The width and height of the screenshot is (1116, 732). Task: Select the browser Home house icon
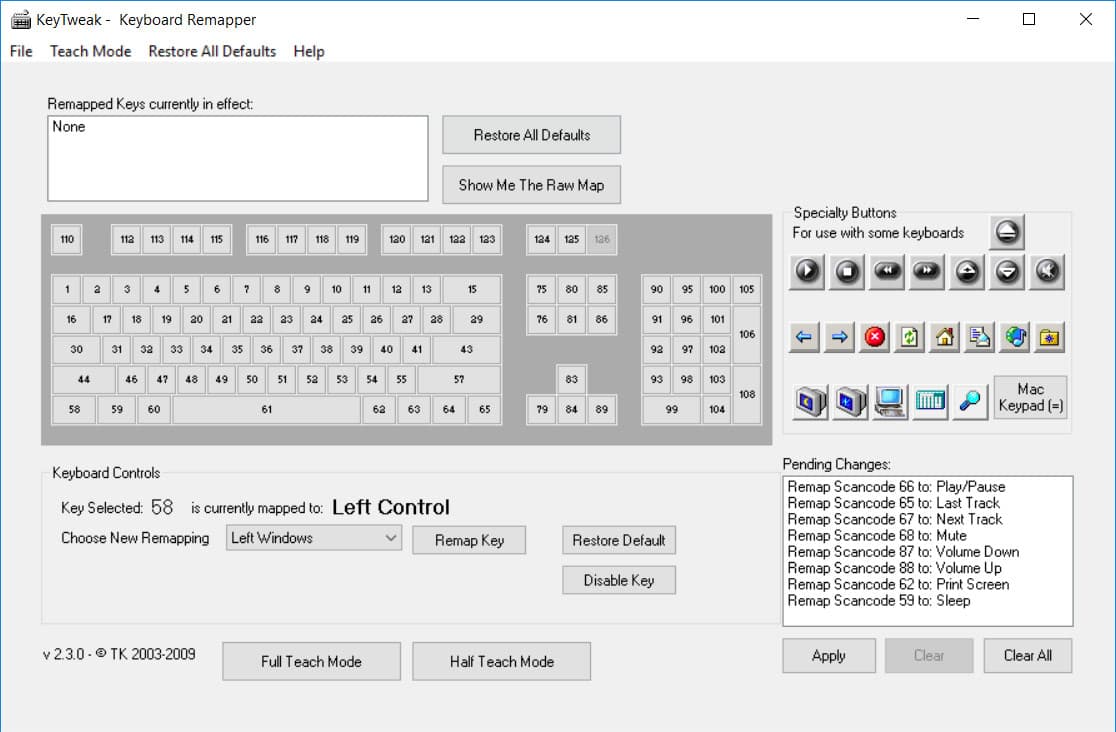pyautogui.click(x=945, y=338)
